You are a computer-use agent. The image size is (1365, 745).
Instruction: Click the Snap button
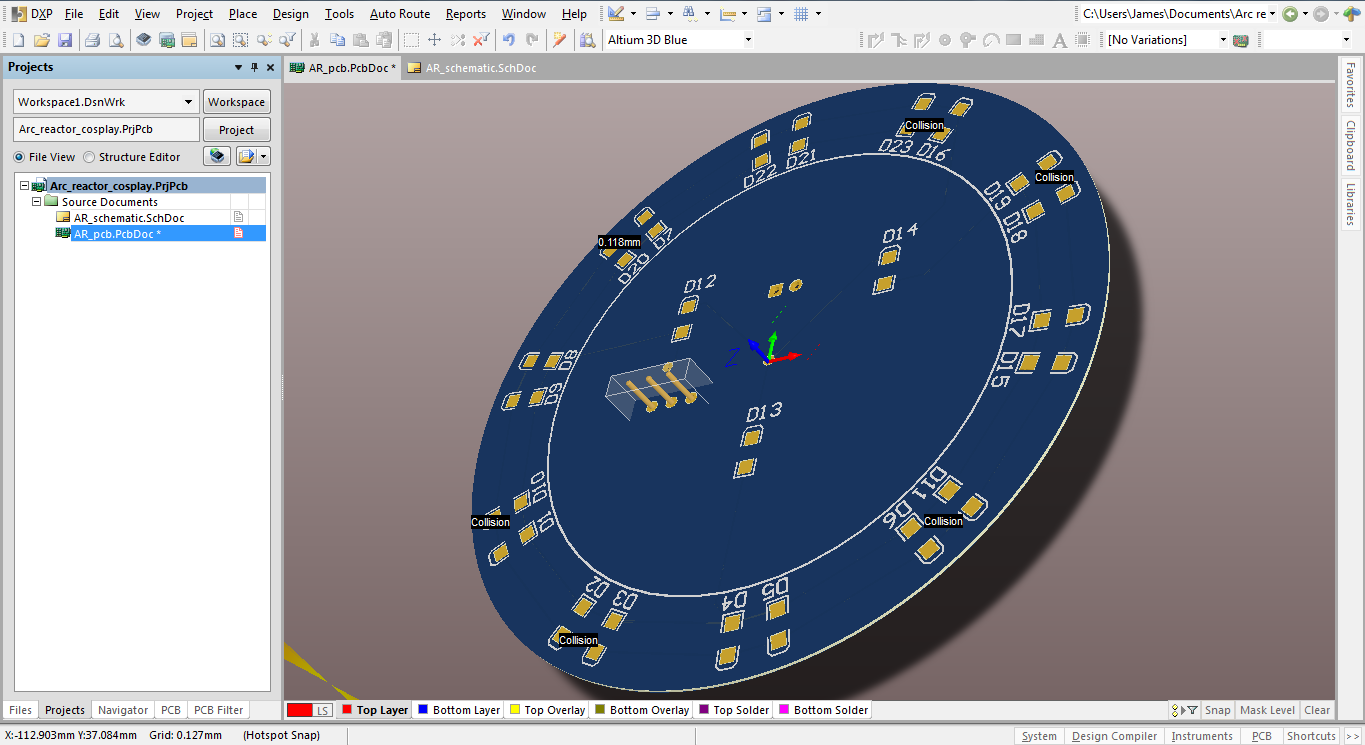pyautogui.click(x=1217, y=710)
